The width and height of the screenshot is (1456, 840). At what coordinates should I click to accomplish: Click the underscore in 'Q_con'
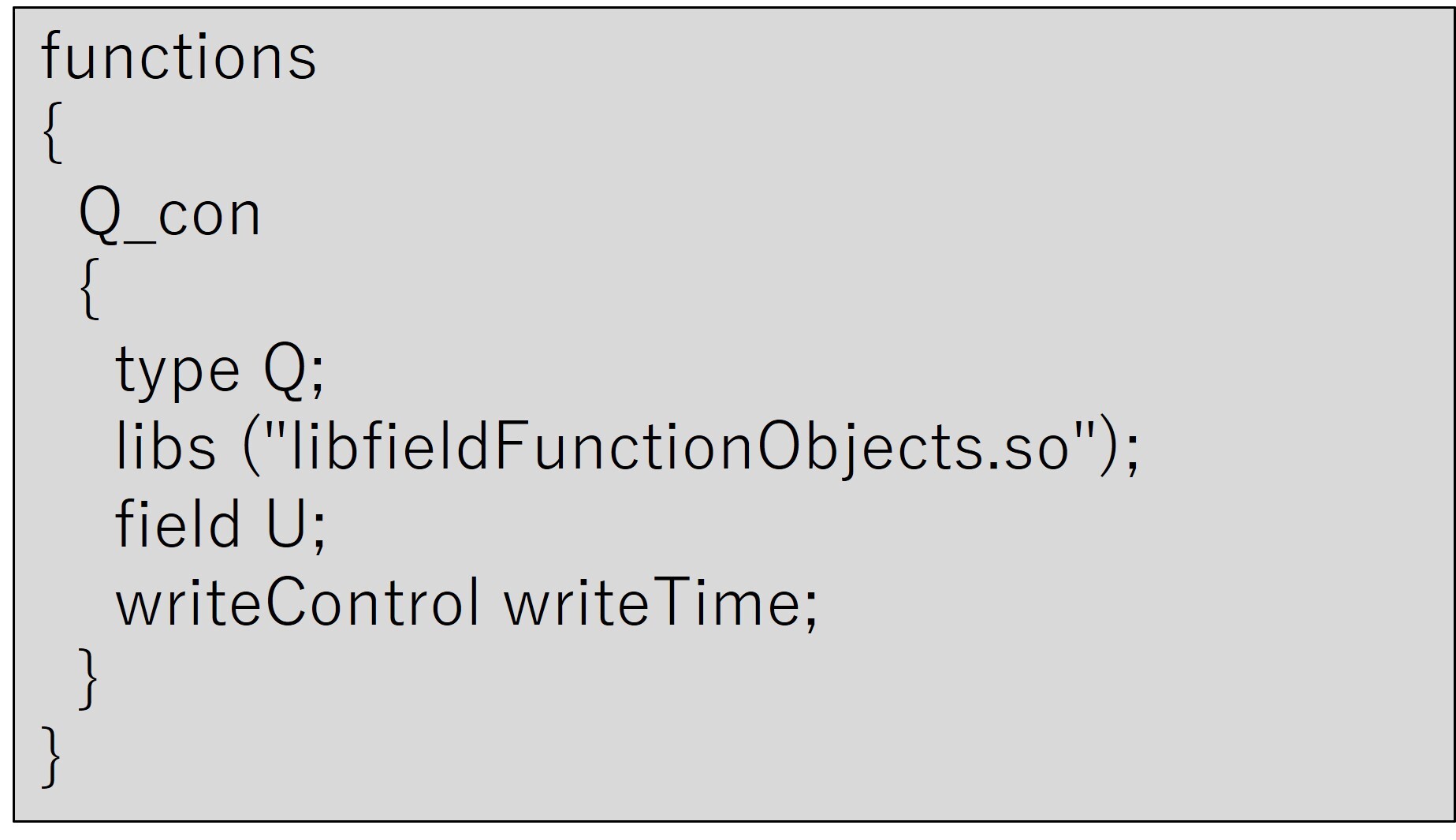pyautogui.click(x=139, y=240)
